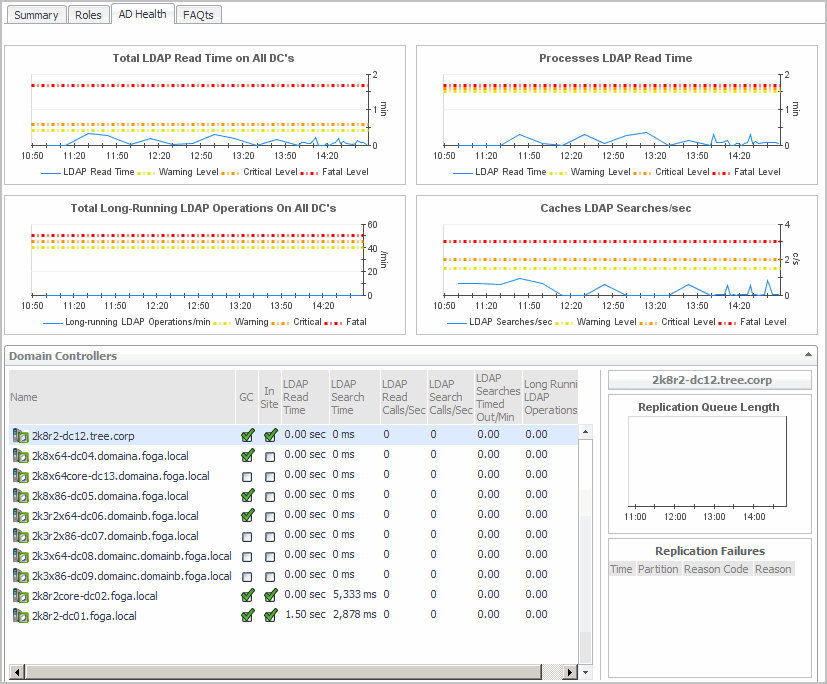The width and height of the screenshot is (827, 684).
Task: Click the 2k8r2-dc01.foga.local server icon
Action: coord(20,616)
